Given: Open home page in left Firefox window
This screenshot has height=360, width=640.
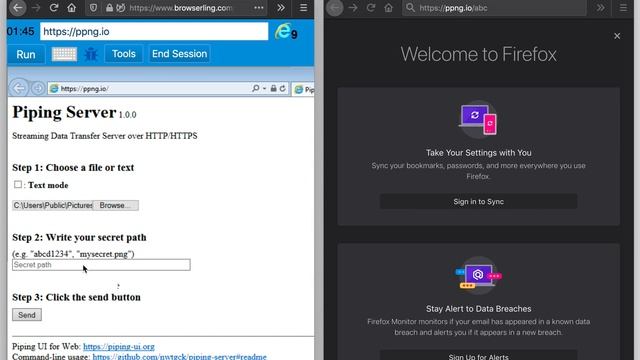Looking at the screenshot, I should (x=71, y=8).
